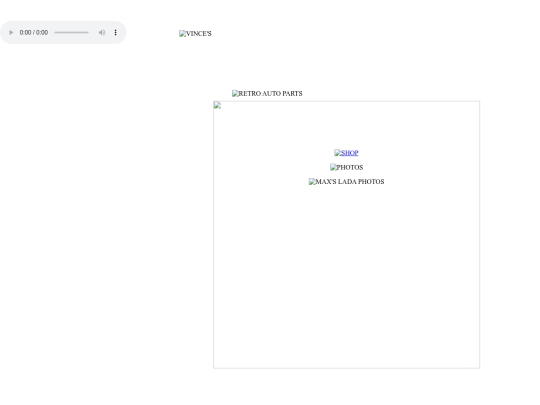Open audio player's three-dot options menu
The image size is (540, 405).
115,32
